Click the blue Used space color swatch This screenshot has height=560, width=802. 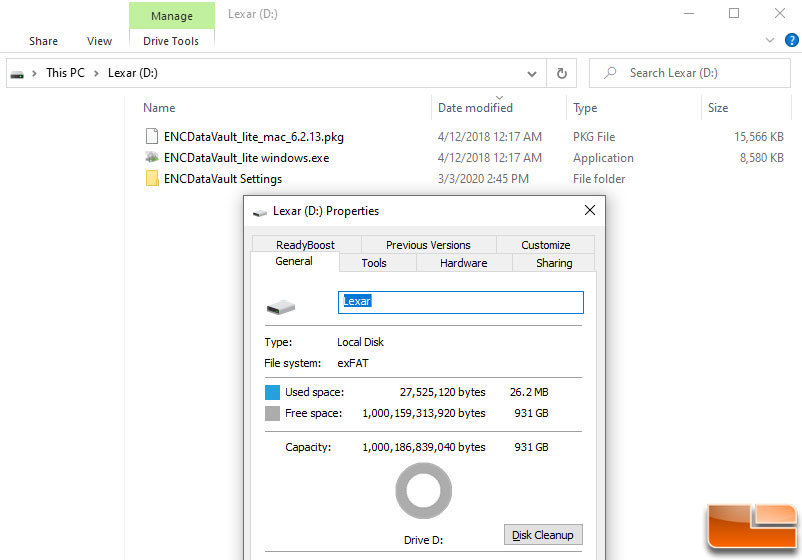(272, 392)
